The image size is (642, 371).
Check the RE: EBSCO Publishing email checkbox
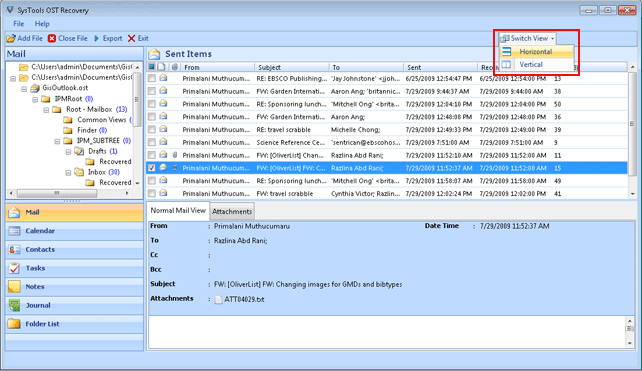point(152,78)
